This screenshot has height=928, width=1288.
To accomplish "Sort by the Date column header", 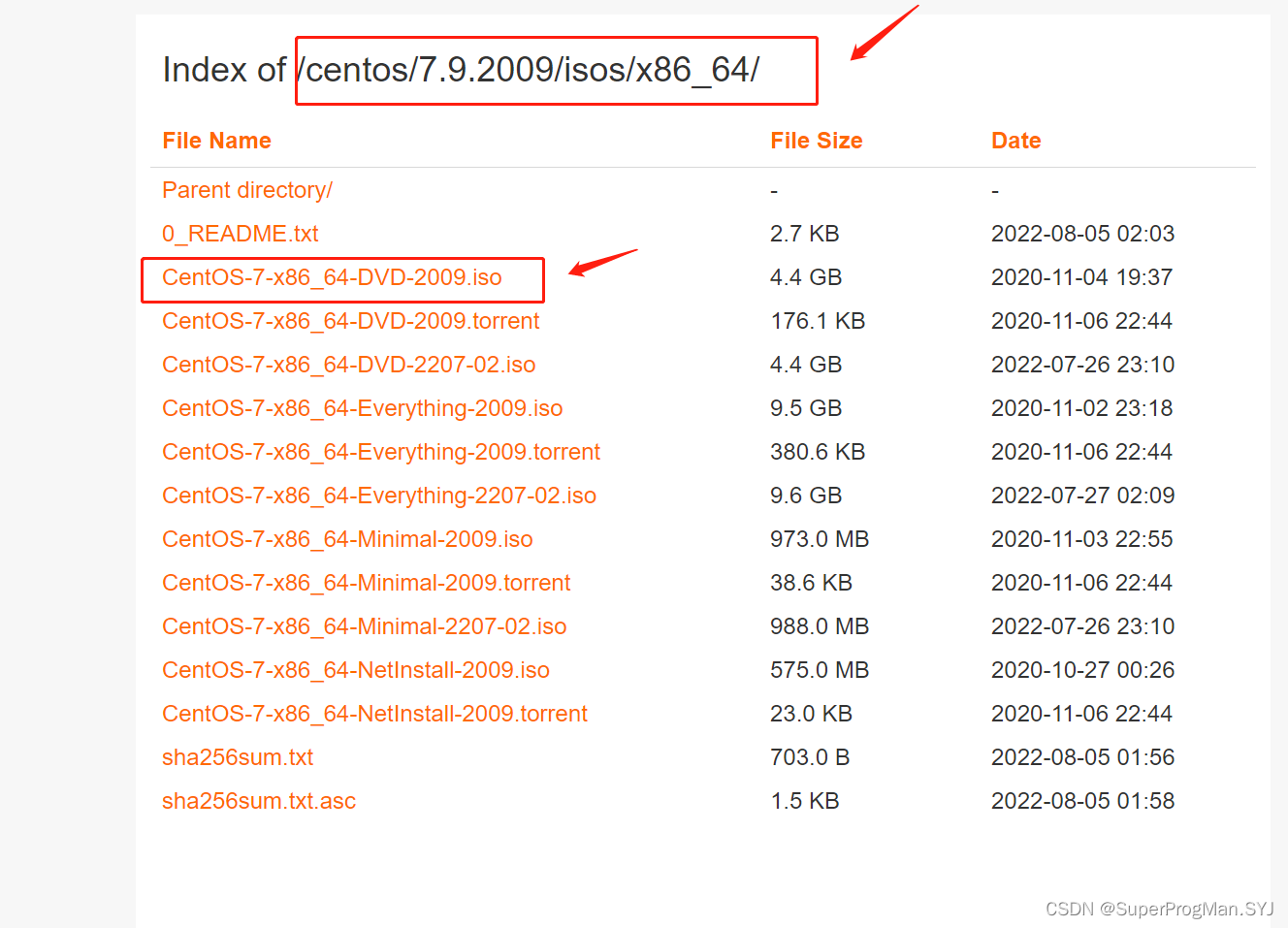I will (x=1016, y=141).
